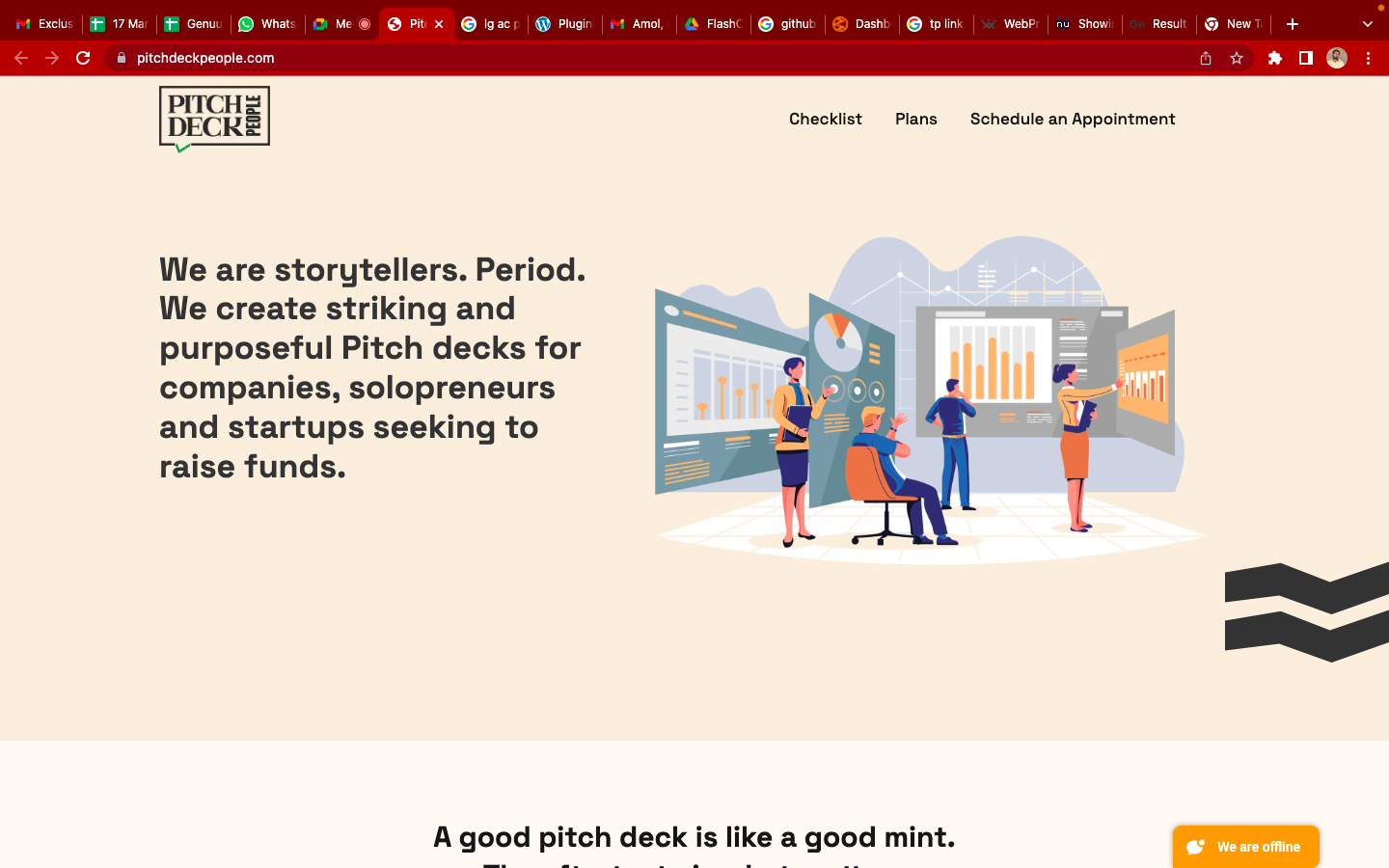This screenshot has height=868, width=1389.
Task: Switch to the github tab
Action: tap(788, 24)
